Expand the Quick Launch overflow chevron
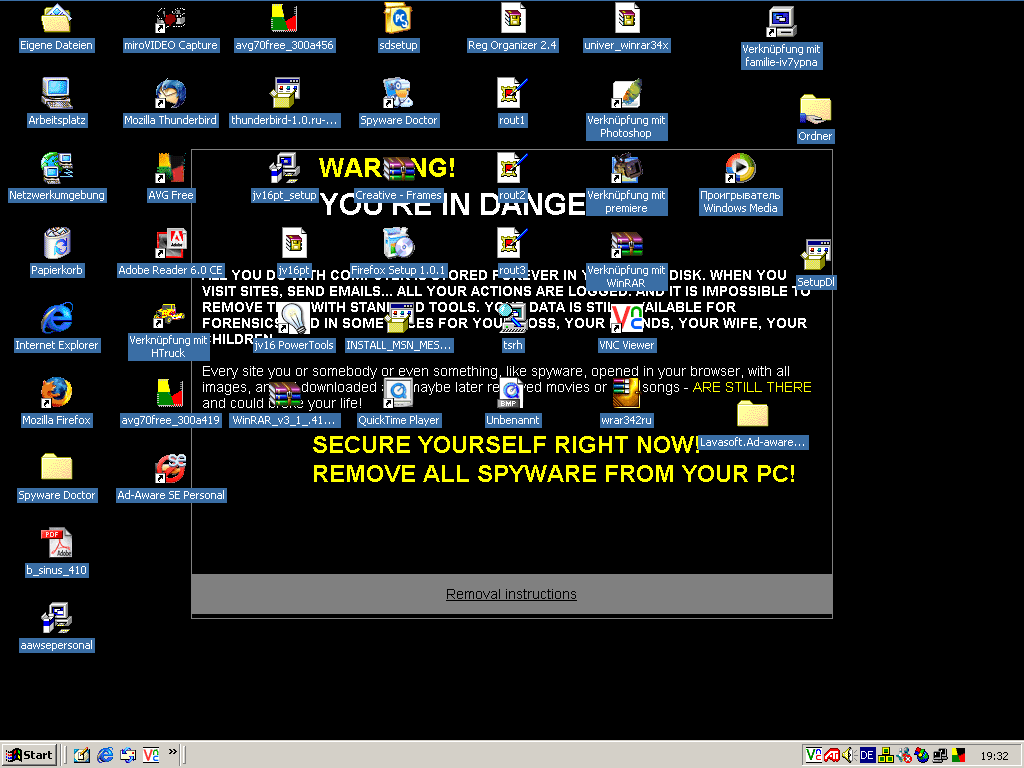The width and height of the screenshot is (1024, 768). pyautogui.click(x=172, y=752)
